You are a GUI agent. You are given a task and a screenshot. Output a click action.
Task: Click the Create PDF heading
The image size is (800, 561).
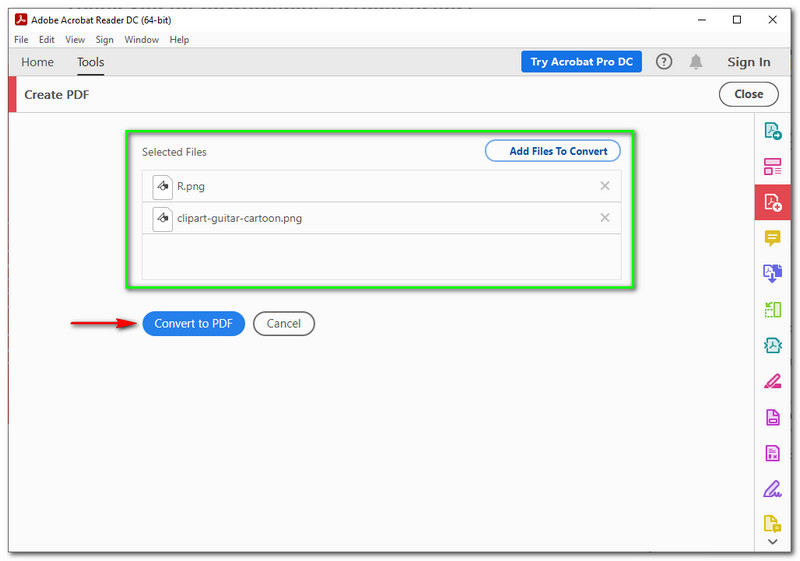click(x=57, y=95)
